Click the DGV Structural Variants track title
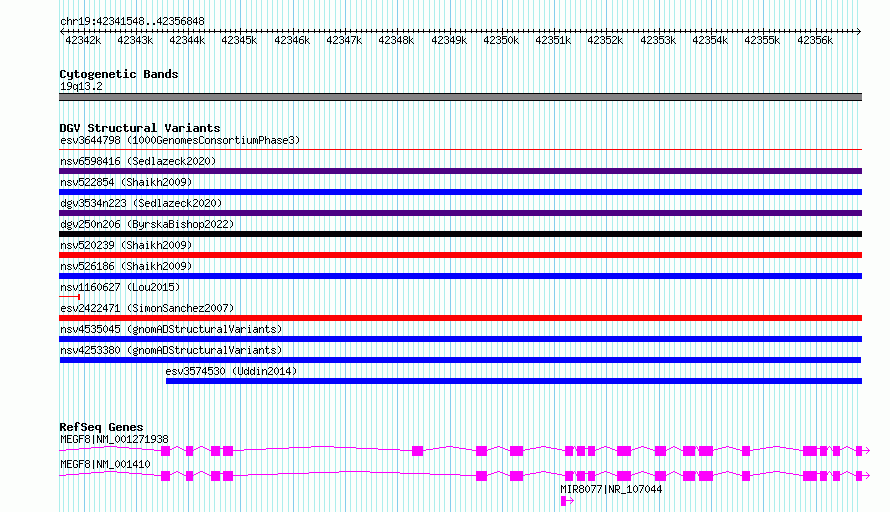The image size is (890, 512). [140, 128]
